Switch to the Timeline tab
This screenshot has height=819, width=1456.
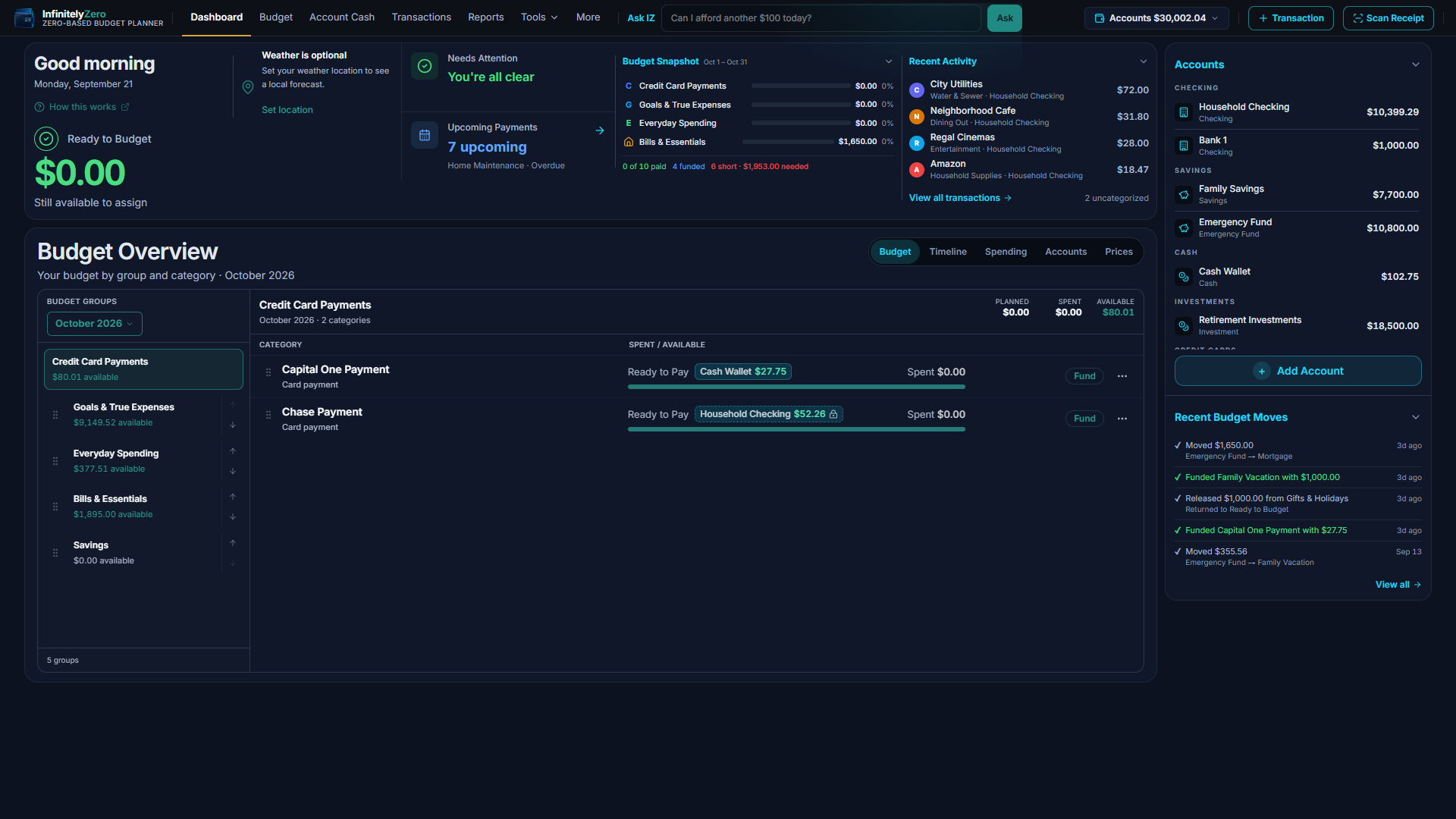pyautogui.click(x=948, y=252)
